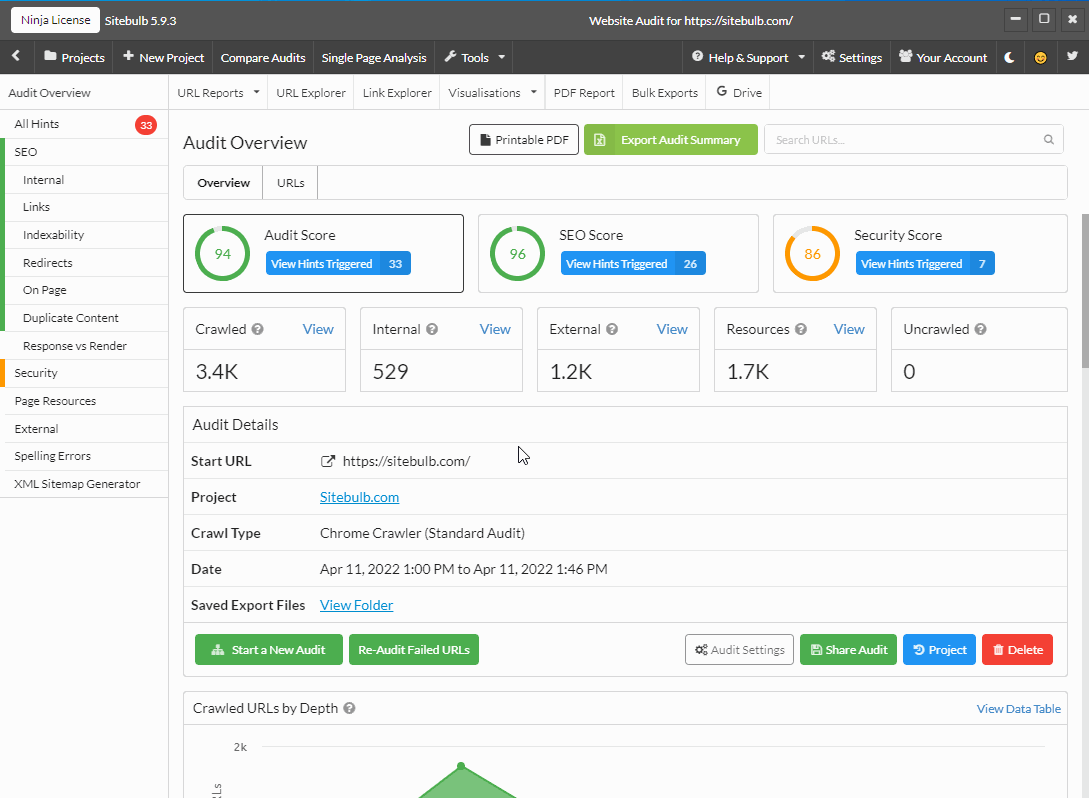1089x798 pixels.
Task: Click the help icon next to Uncrawled
Action: coord(981,329)
